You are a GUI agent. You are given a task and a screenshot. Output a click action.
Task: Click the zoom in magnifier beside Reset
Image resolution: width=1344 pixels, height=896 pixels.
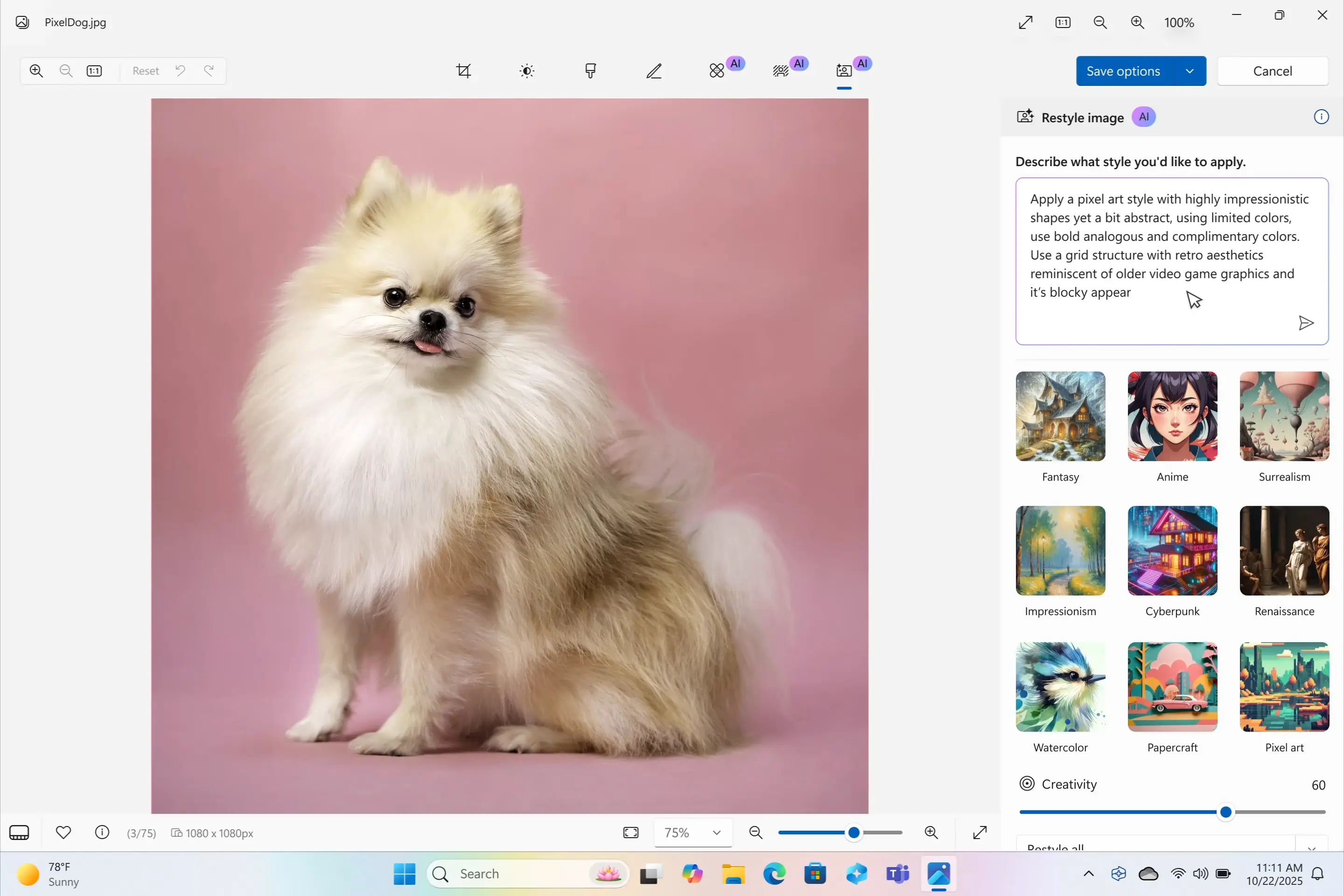click(36, 71)
